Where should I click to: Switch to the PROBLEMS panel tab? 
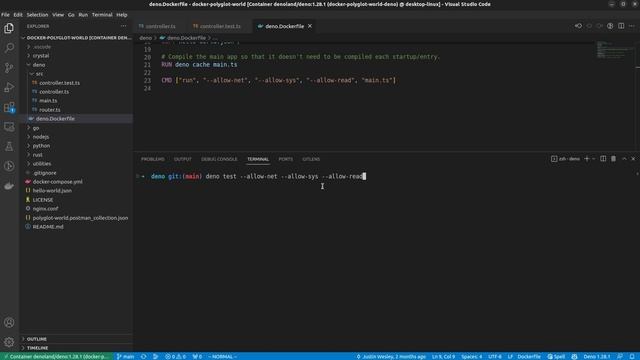[153, 159]
